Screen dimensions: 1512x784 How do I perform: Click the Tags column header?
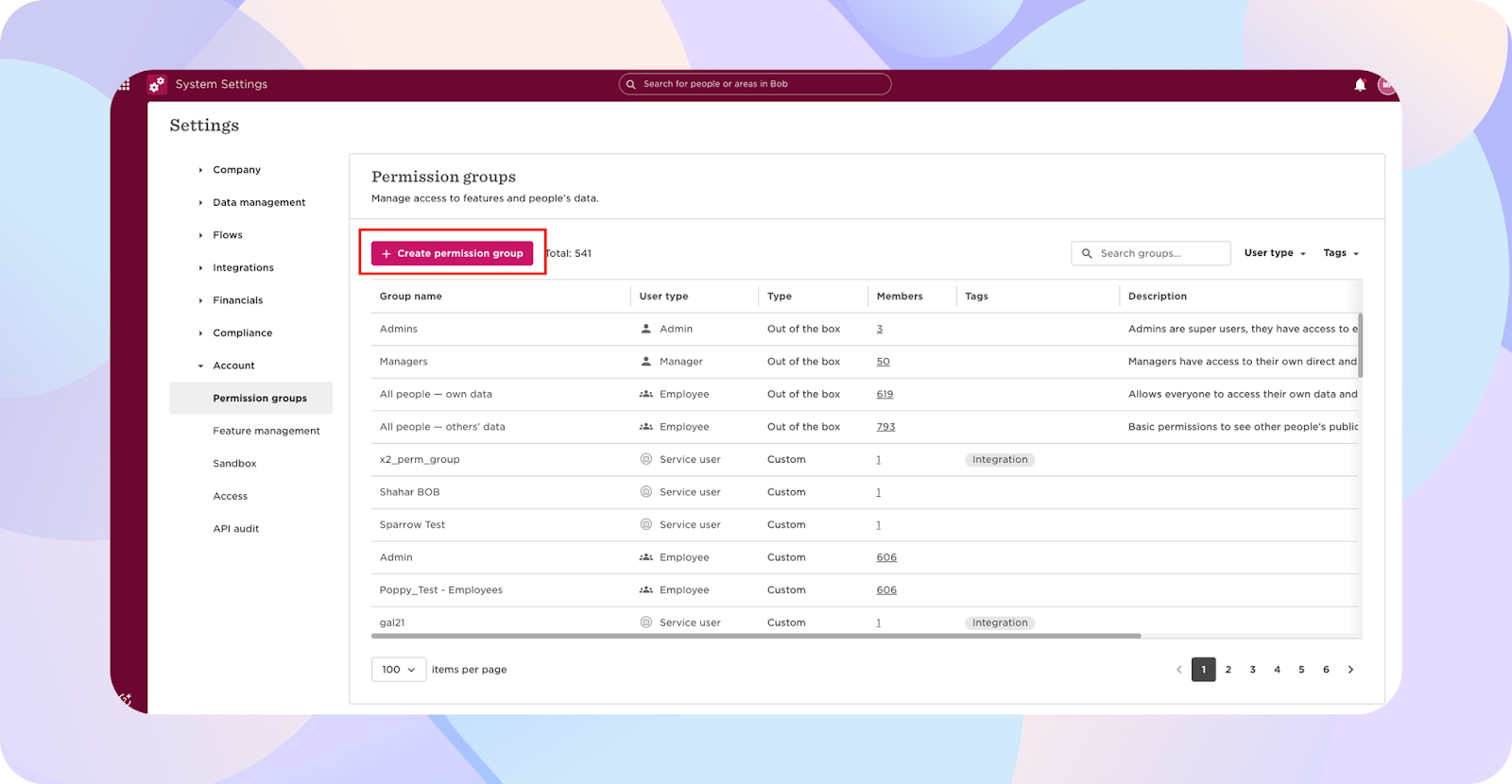pos(976,297)
